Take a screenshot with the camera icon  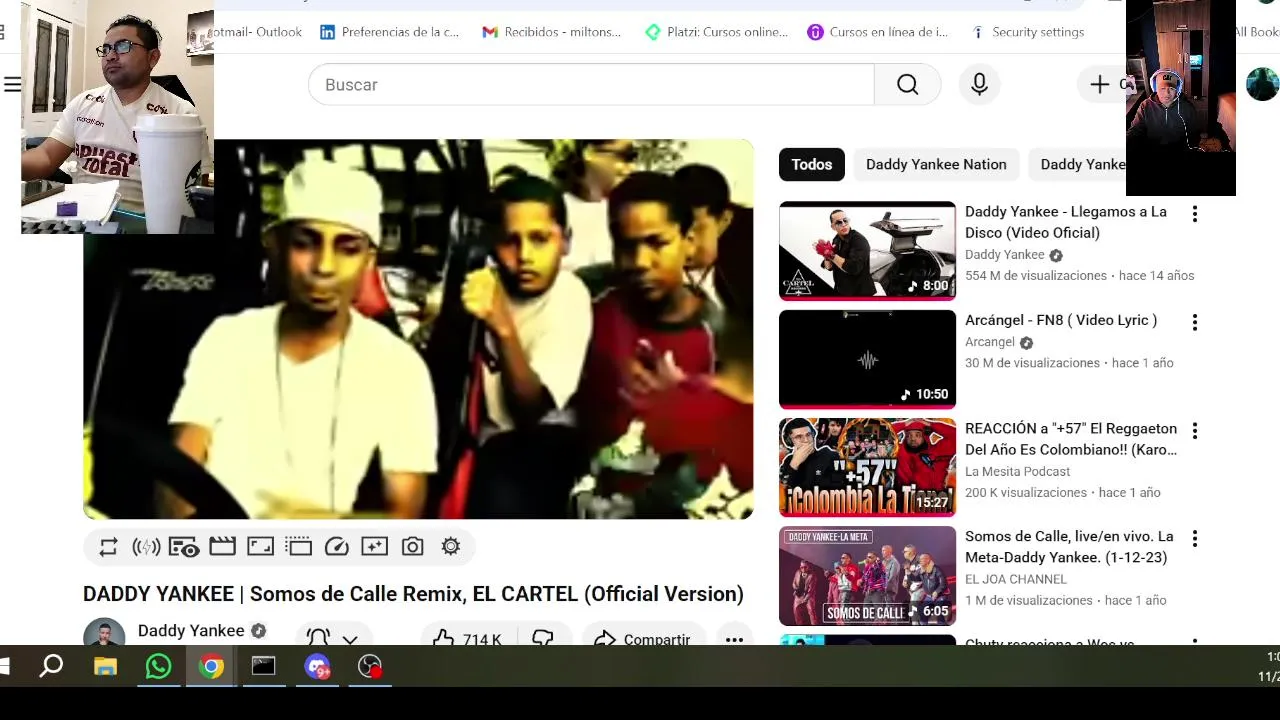pyautogui.click(x=412, y=547)
